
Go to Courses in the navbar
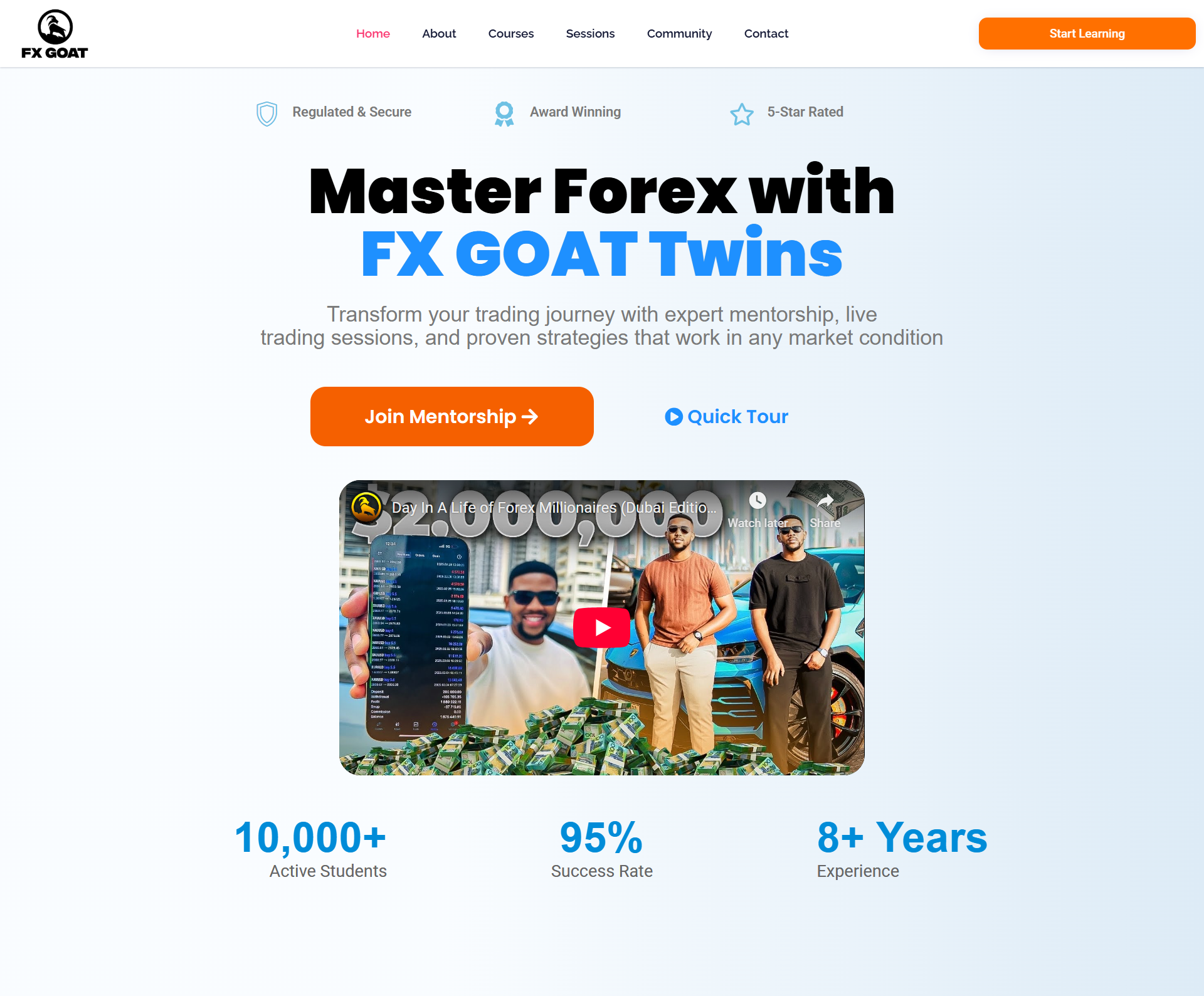(x=511, y=34)
